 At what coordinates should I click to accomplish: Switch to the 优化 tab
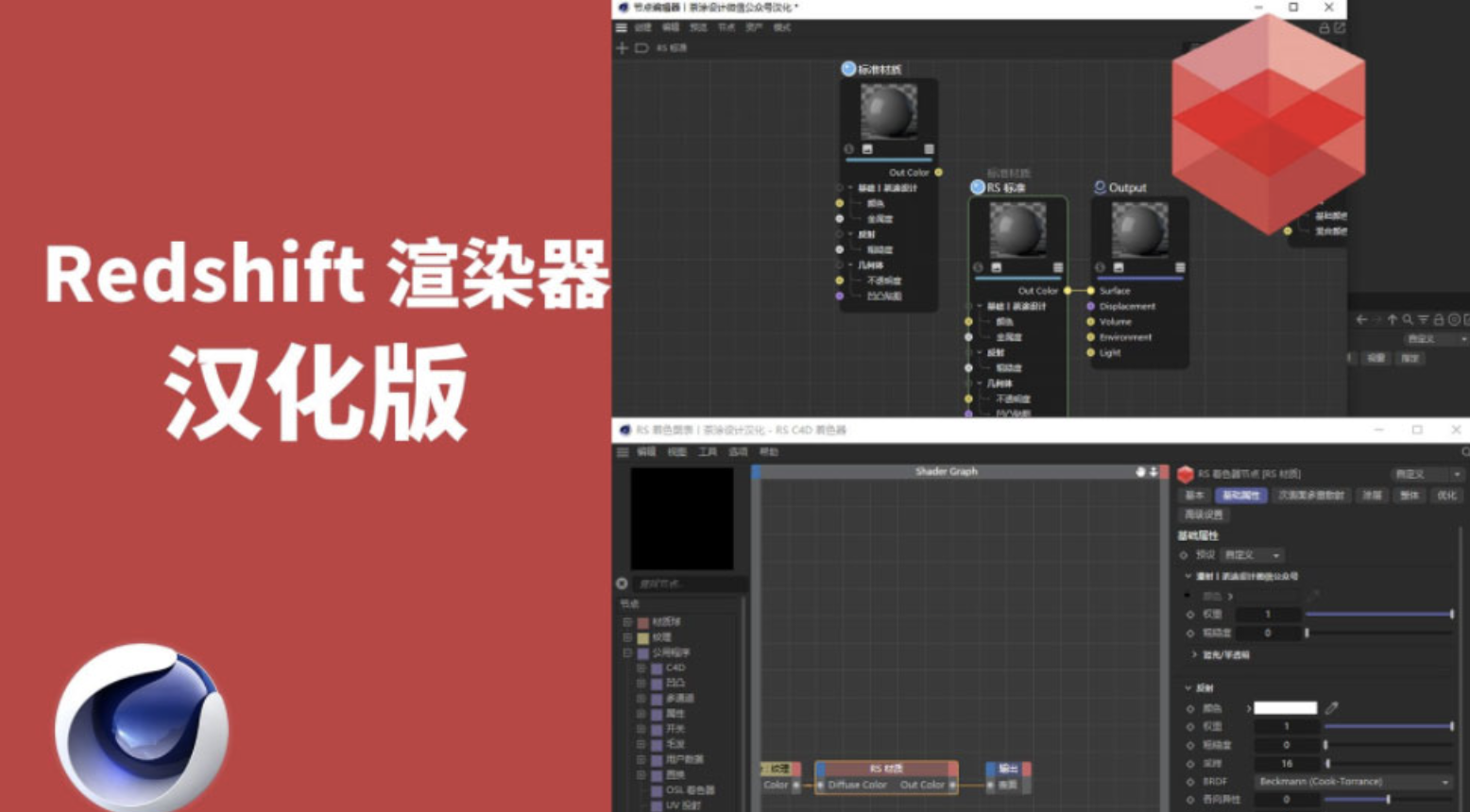(1446, 495)
